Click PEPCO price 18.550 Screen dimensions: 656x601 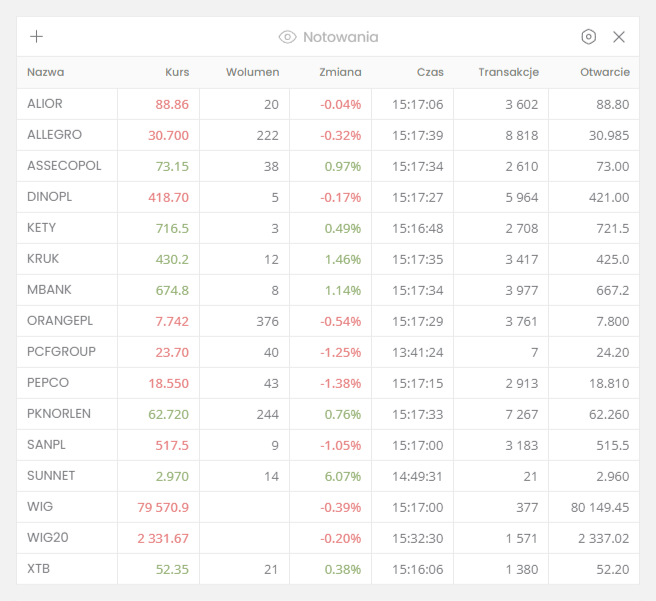(x=169, y=383)
